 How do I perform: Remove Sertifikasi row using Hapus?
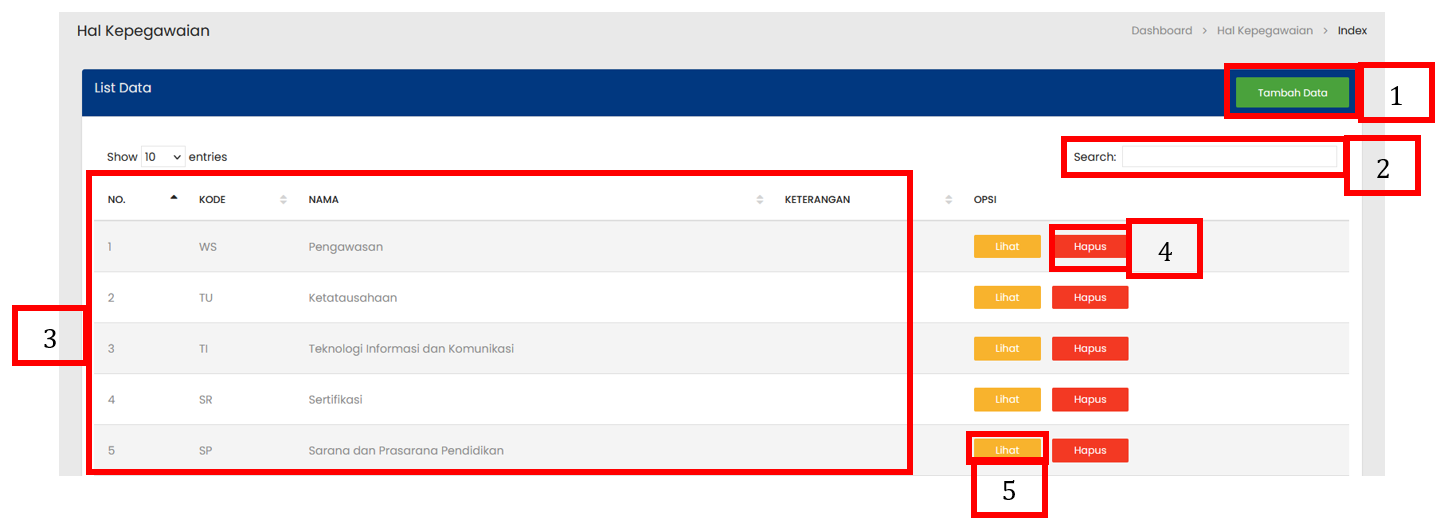tap(1090, 400)
